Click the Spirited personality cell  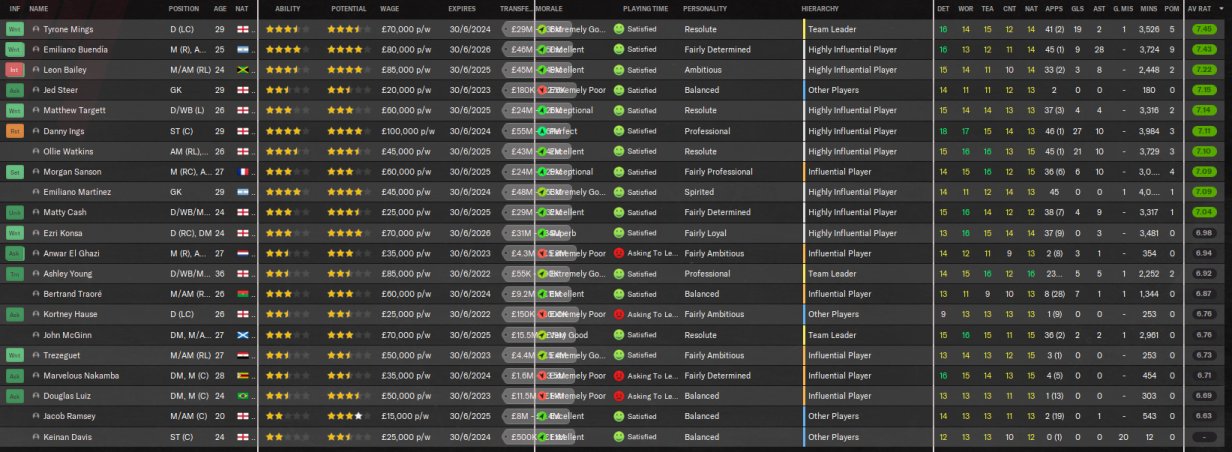[x=700, y=192]
